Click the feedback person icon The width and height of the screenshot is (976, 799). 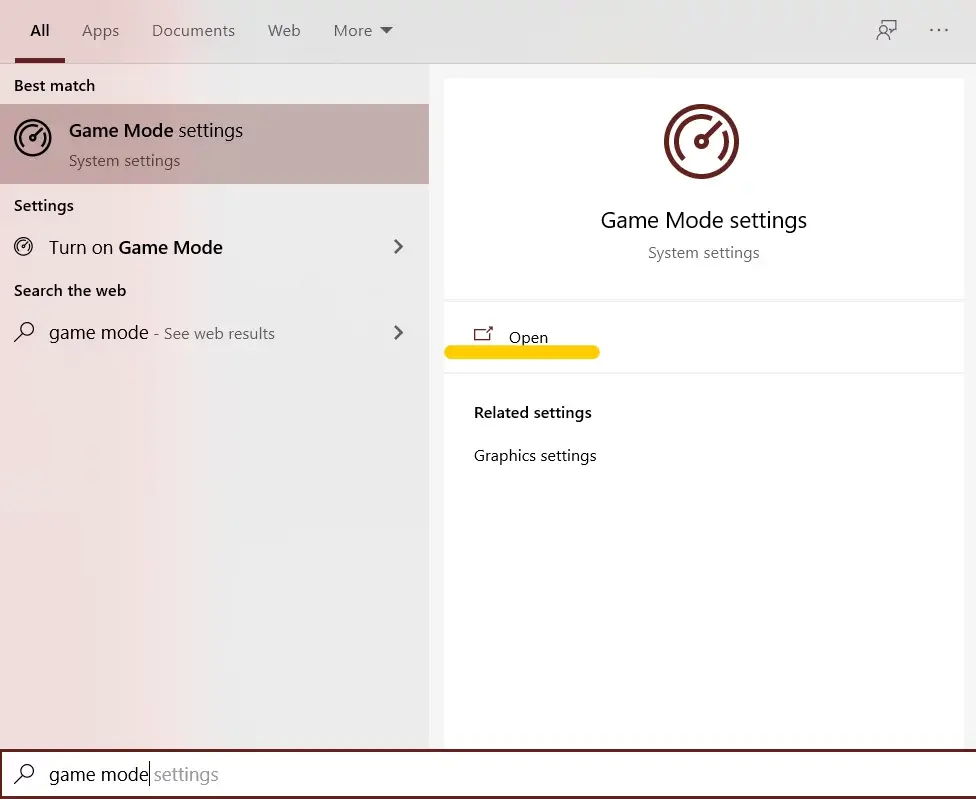[x=886, y=30]
